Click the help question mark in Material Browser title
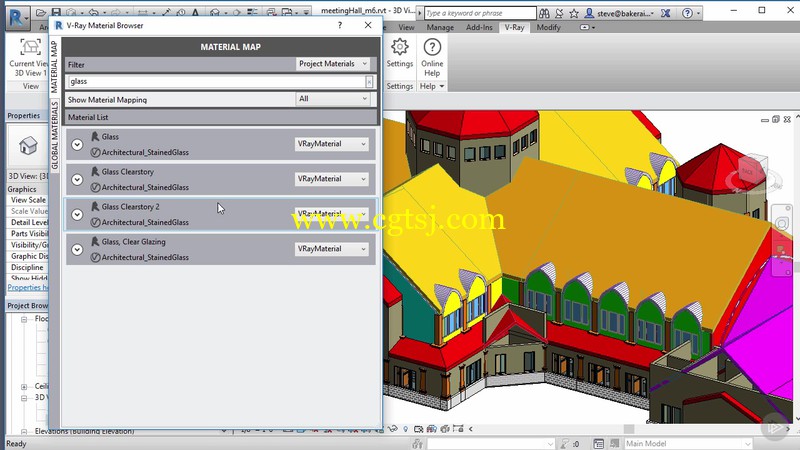The image size is (800, 450). click(x=340, y=25)
